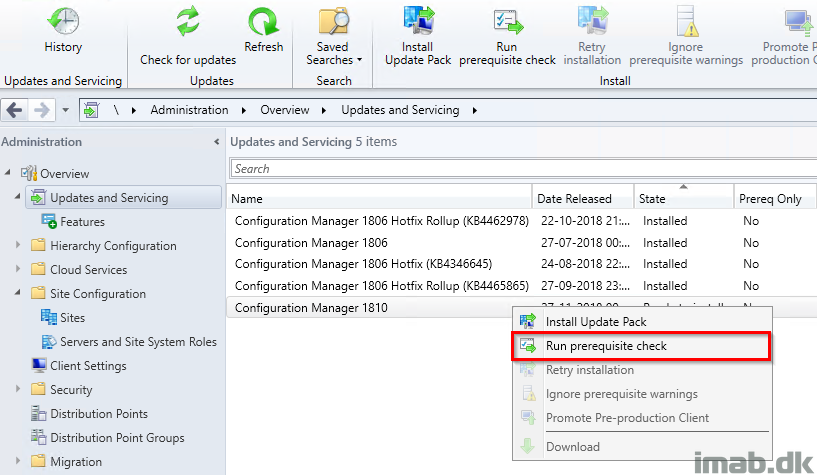This screenshot has width=817, height=475.
Task: Sort by the Prereq Only column header
Action: pos(775,198)
